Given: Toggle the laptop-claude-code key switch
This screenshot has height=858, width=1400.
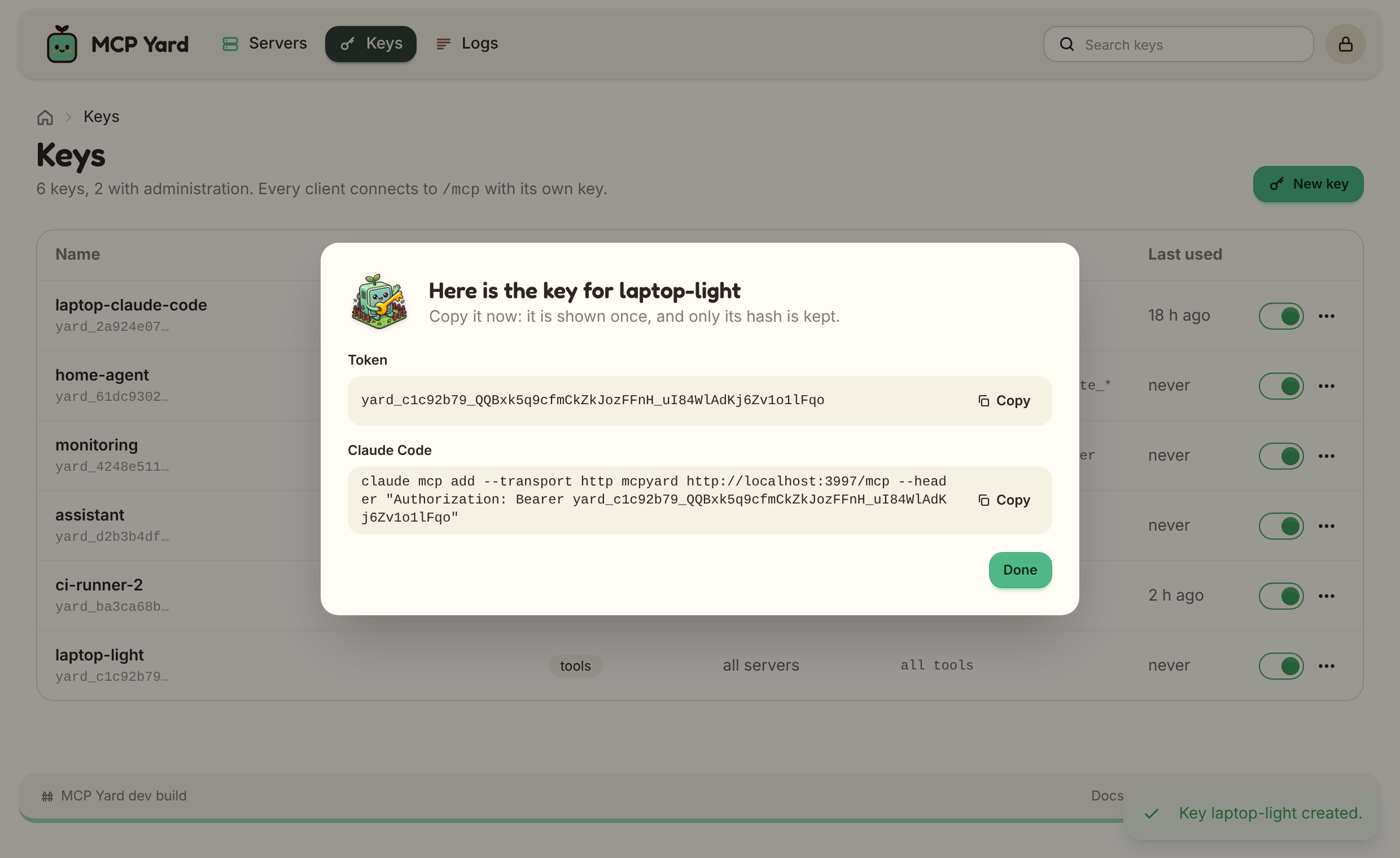Looking at the screenshot, I should pos(1281,316).
